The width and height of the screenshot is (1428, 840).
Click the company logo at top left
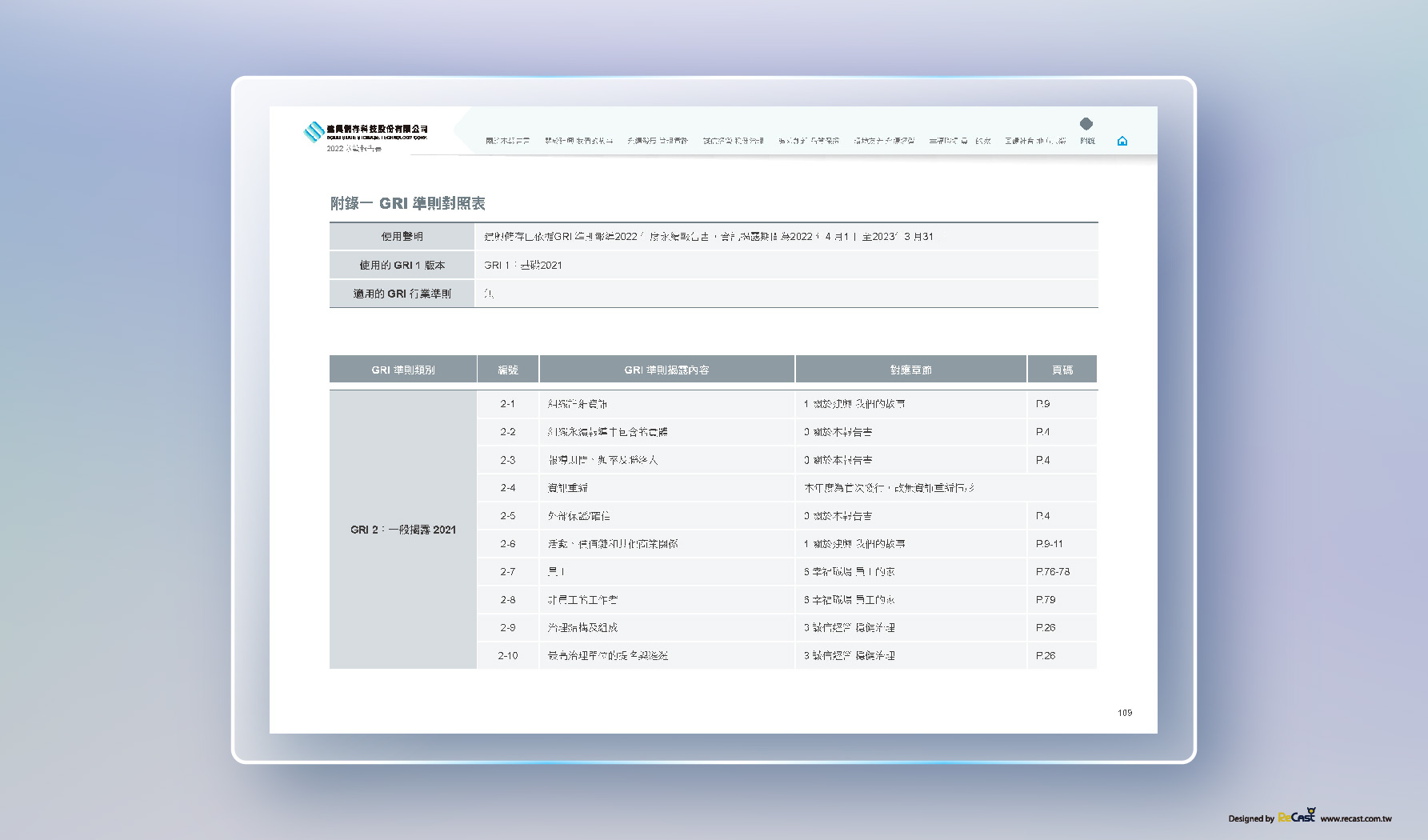(x=365, y=131)
